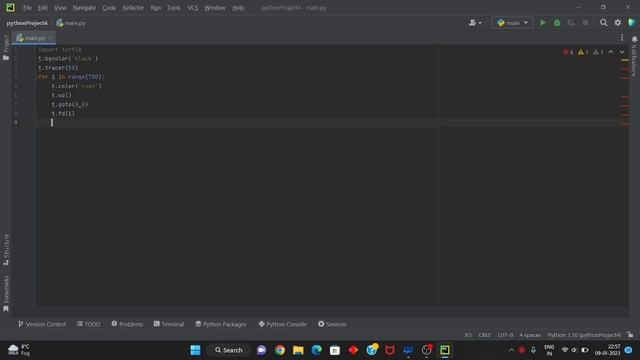The width and height of the screenshot is (640, 360).
Task: Open the File menu
Action: click(27, 8)
